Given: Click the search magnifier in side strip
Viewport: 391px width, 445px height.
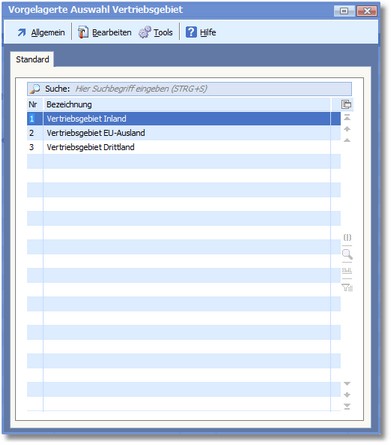Looking at the screenshot, I should click(347, 254).
